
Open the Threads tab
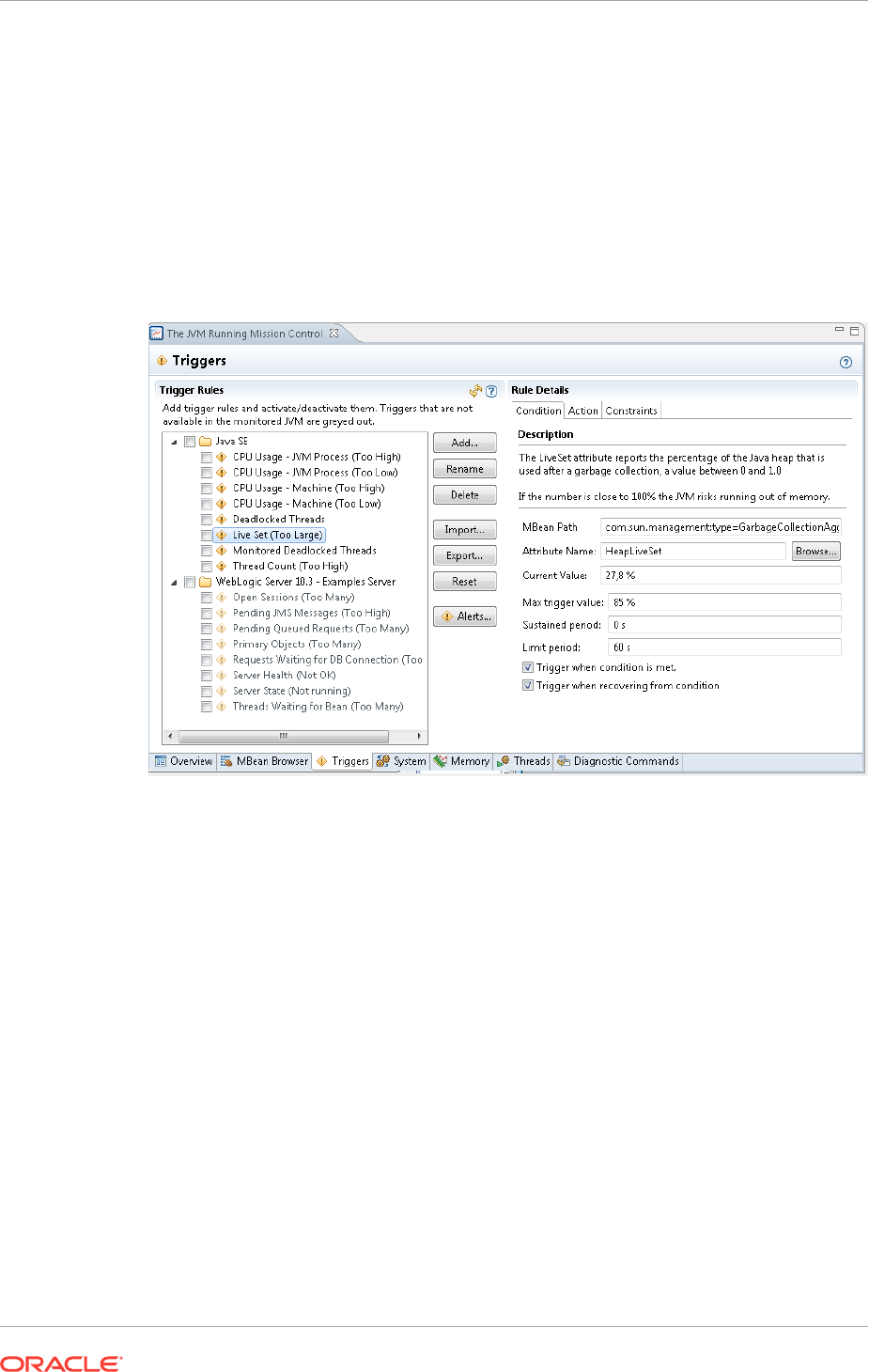coord(524,761)
